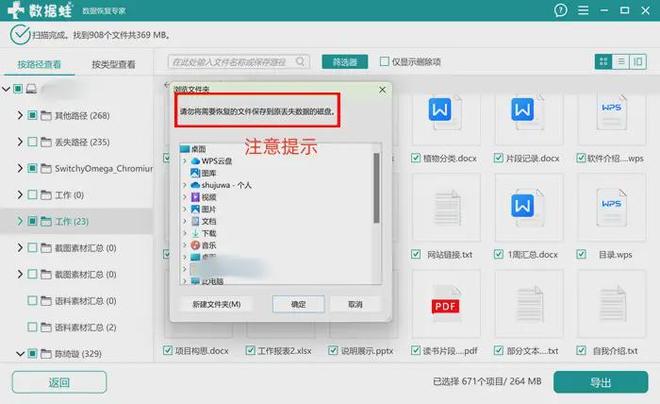Viewport: 660px width, 404px height.
Task: Switch to the detail view icon
Action: click(x=637, y=62)
